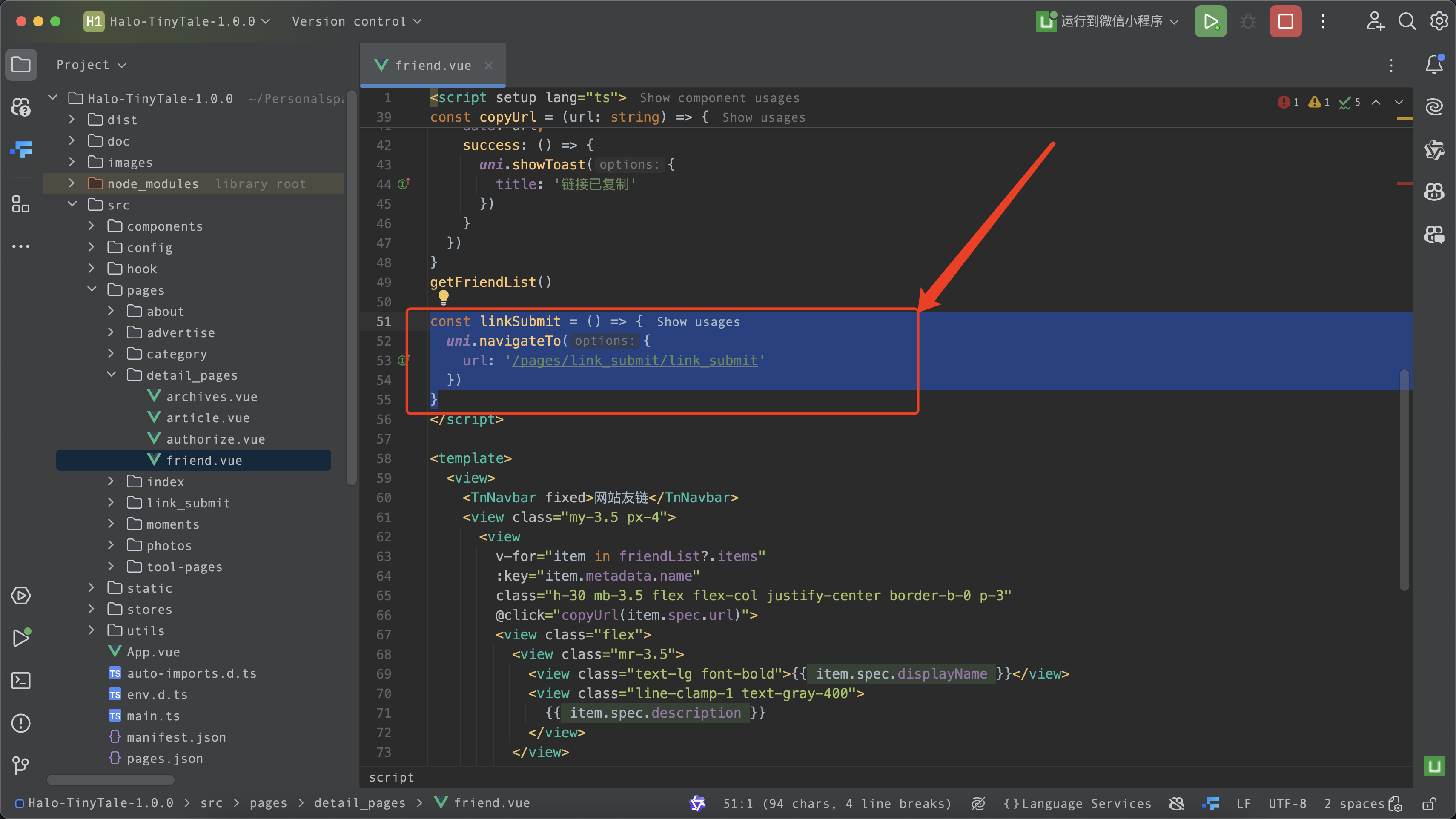
Task: Select the friend.vue editor tab
Action: pyautogui.click(x=433, y=66)
